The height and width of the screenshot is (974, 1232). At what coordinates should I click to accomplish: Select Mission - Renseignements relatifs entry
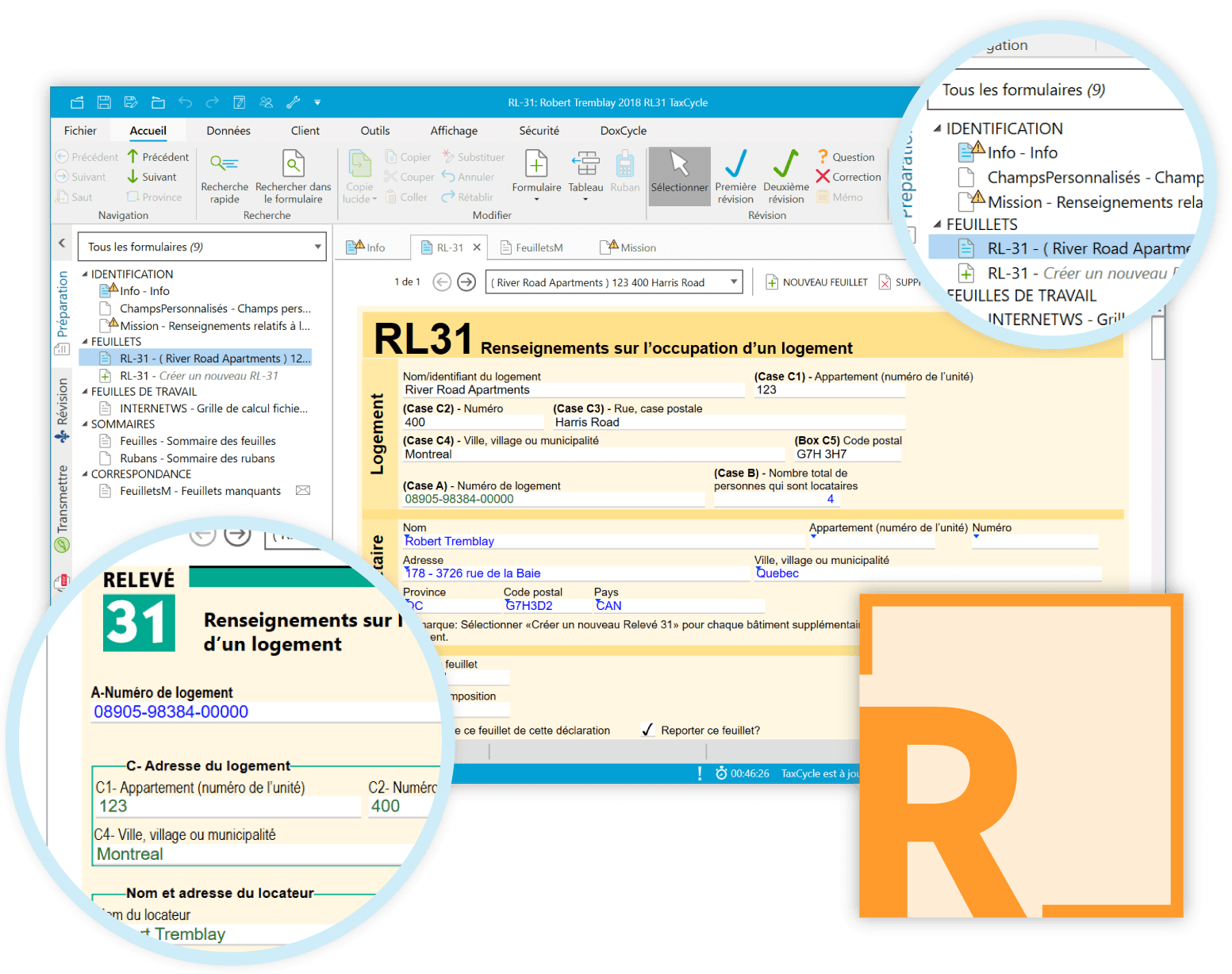tap(205, 326)
